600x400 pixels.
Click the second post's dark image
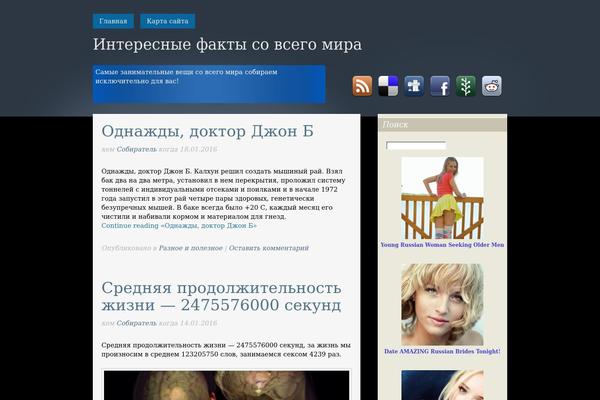click(x=227, y=385)
